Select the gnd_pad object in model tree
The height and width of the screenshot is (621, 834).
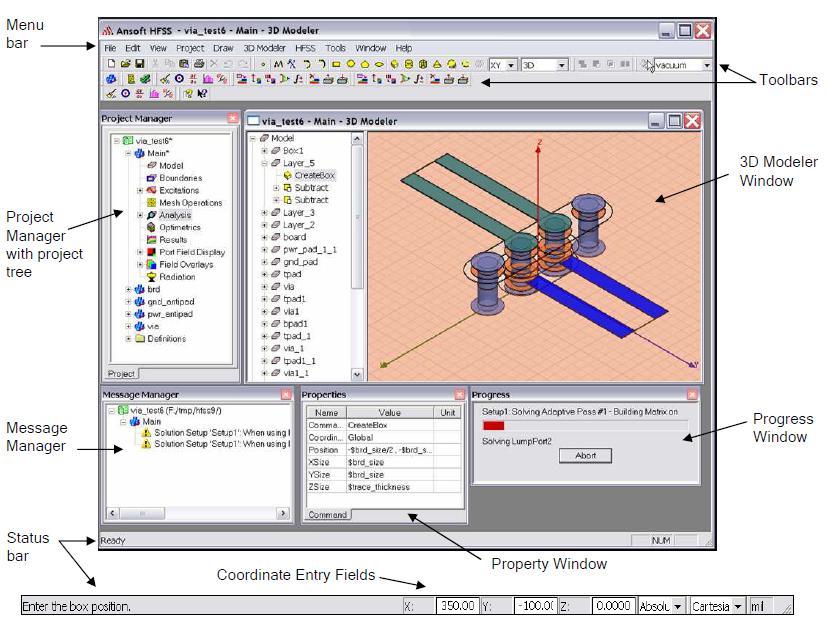click(x=300, y=262)
